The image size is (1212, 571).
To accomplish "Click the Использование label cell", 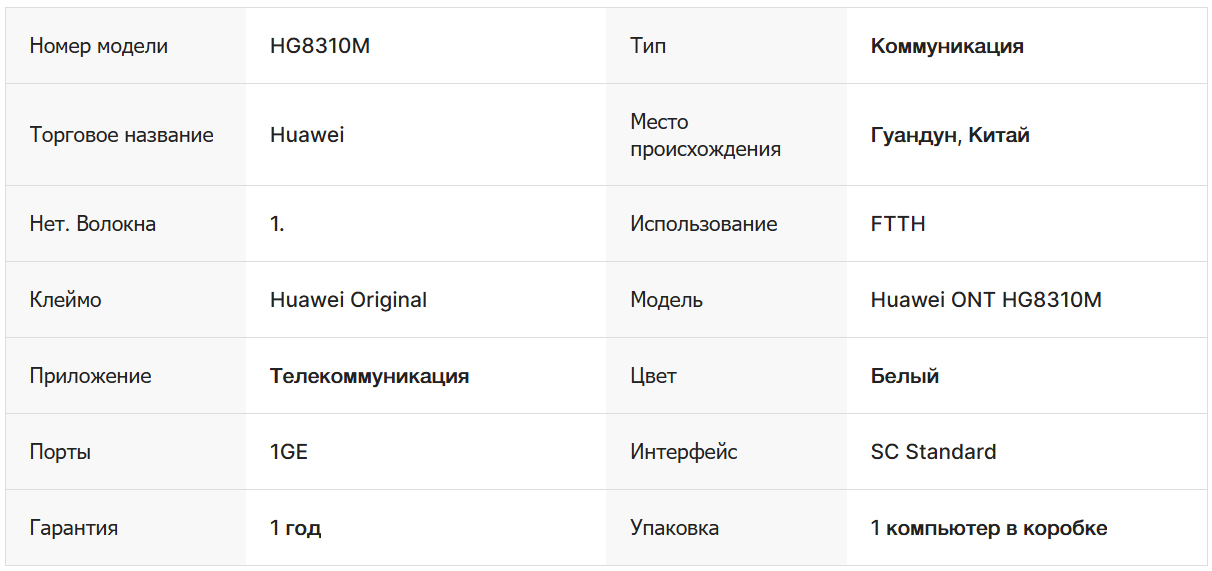I will pos(703,224).
